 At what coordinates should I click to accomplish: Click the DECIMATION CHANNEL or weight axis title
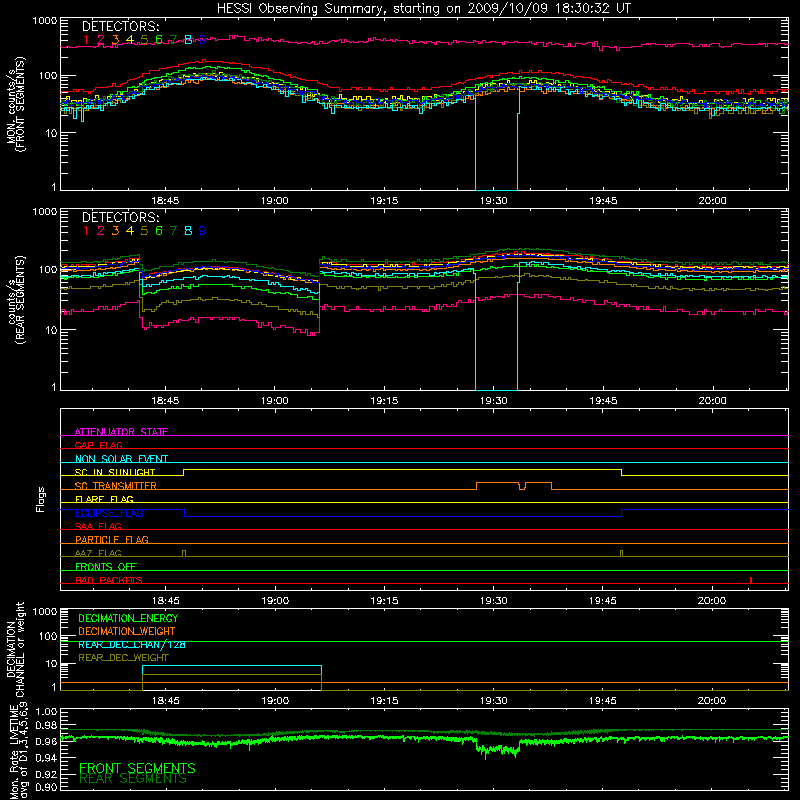16,649
